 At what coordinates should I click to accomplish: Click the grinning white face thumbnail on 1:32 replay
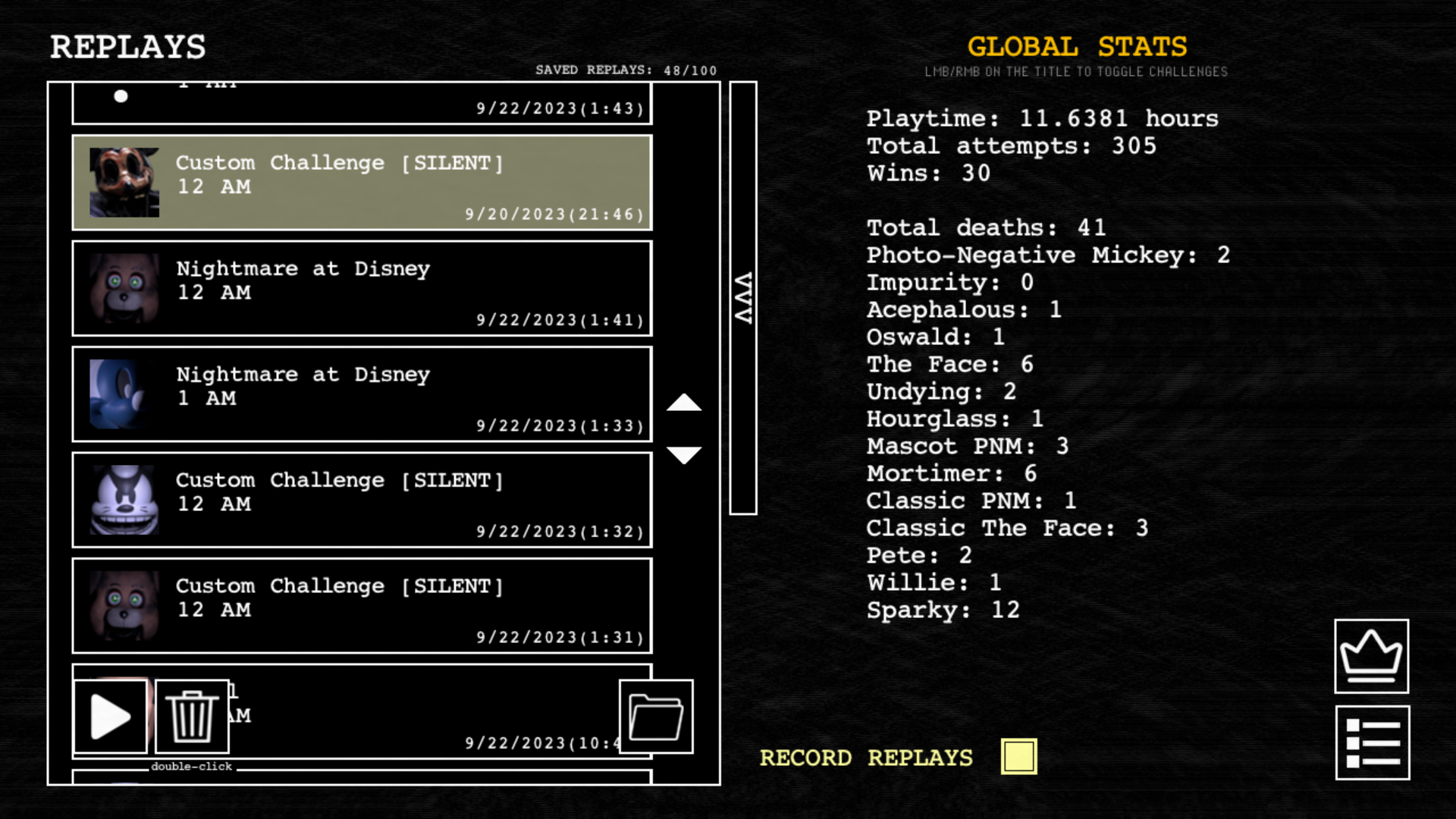124,500
